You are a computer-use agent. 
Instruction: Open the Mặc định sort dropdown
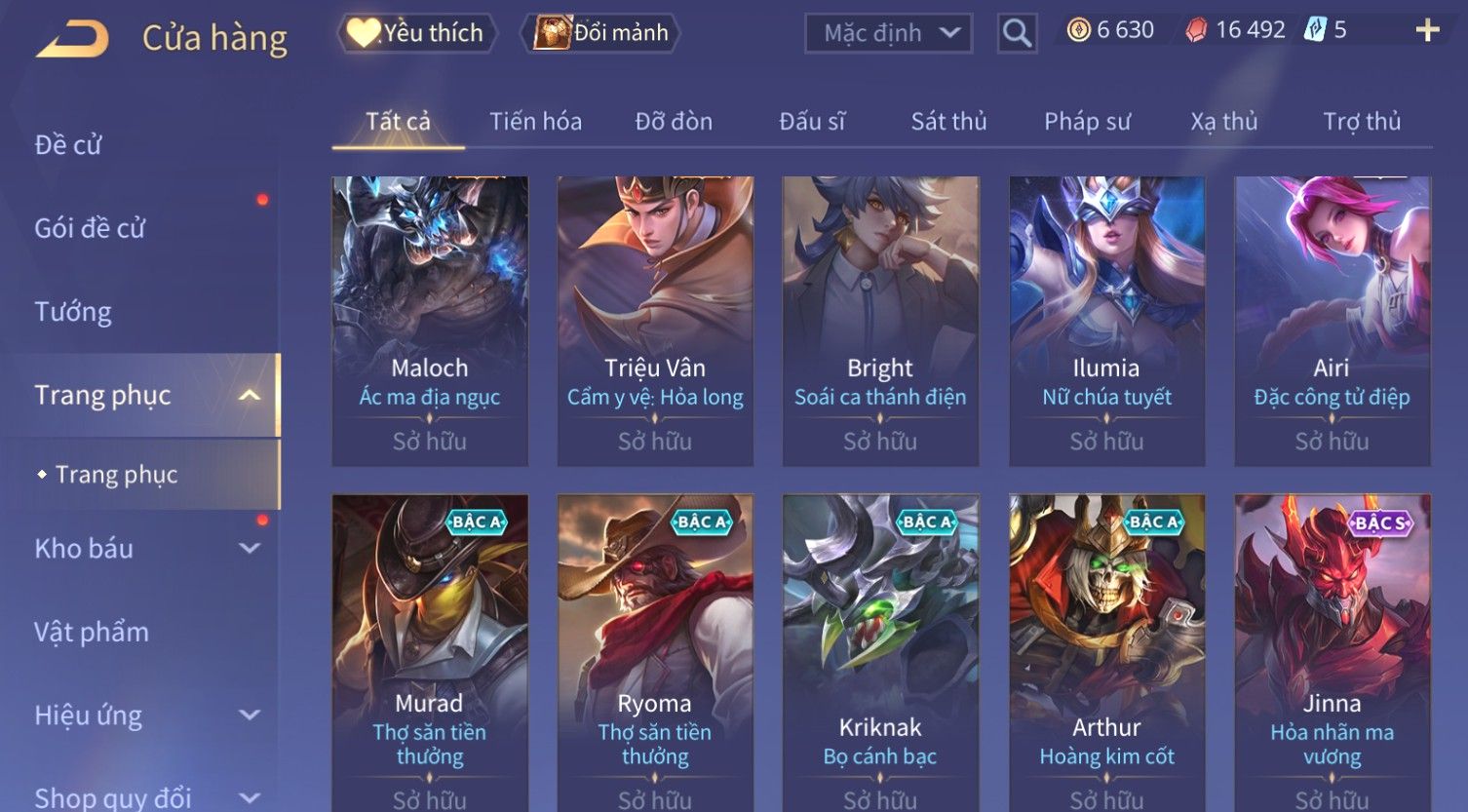[x=888, y=33]
